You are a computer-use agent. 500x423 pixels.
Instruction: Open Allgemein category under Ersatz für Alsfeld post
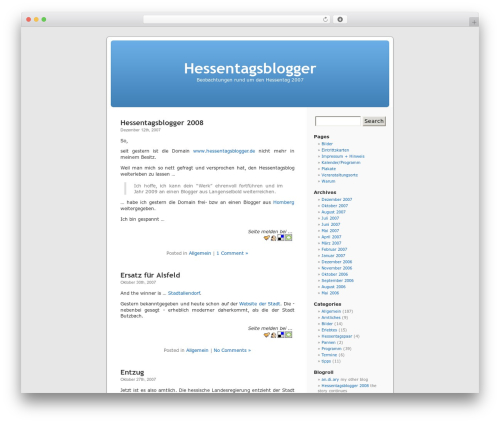pos(197,350)
